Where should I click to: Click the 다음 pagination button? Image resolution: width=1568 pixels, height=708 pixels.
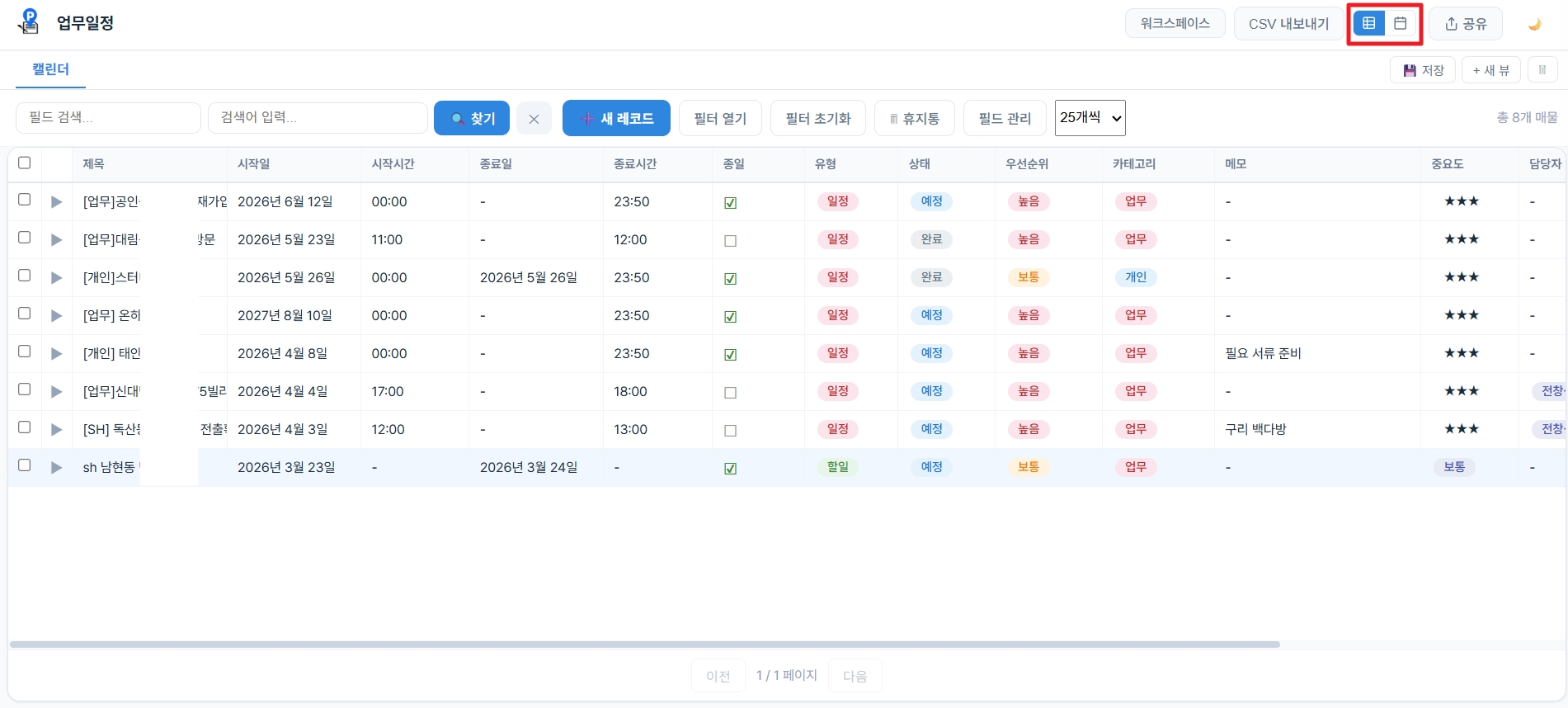tap(855, 676)
